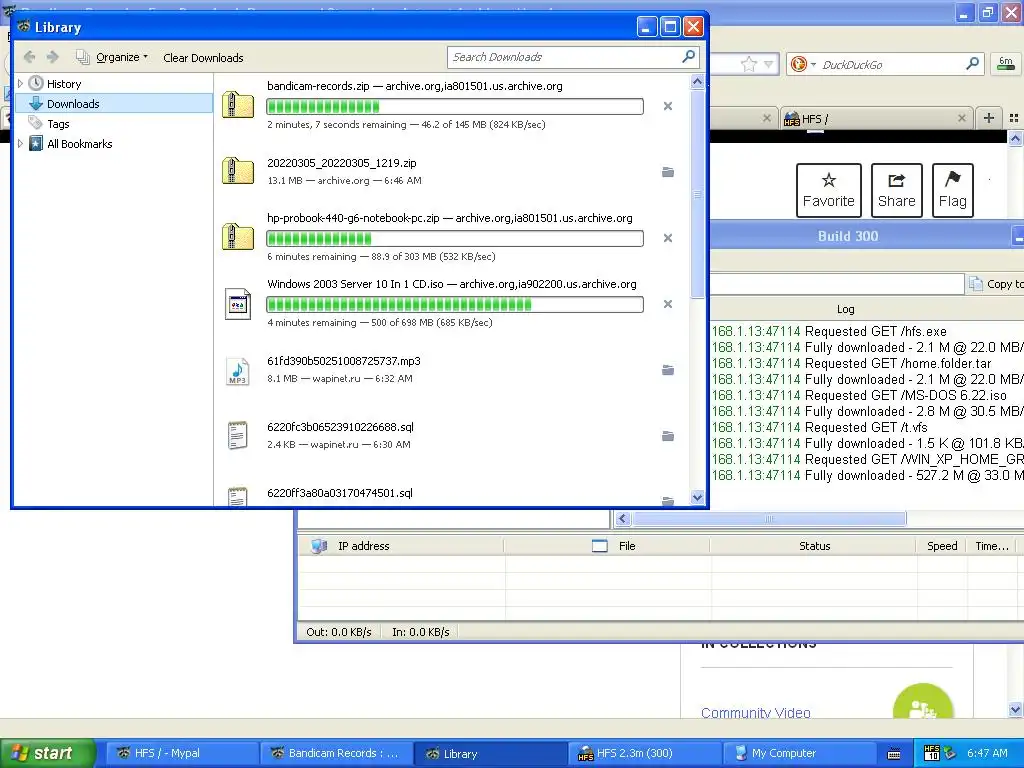This screenshot has width=1024, height=768.
Task: Click the 6m toolbar button in browser
Action: pyautogui.click(x=1006, y=64)
